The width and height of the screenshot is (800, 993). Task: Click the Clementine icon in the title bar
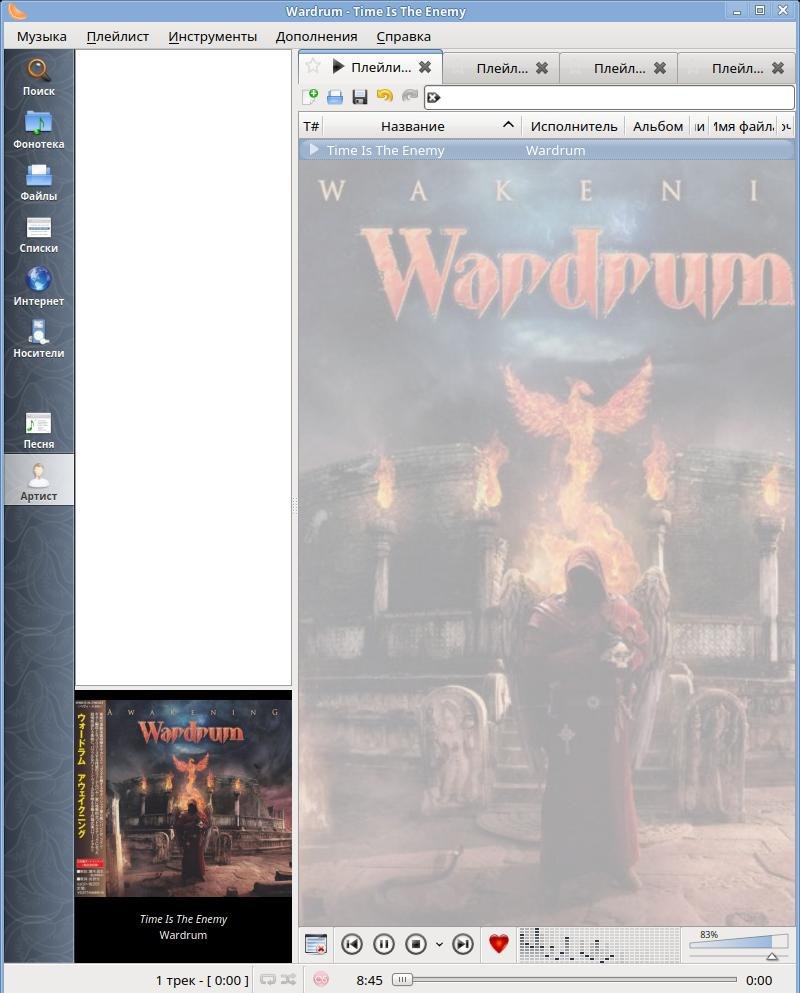(x=17, y=11)
